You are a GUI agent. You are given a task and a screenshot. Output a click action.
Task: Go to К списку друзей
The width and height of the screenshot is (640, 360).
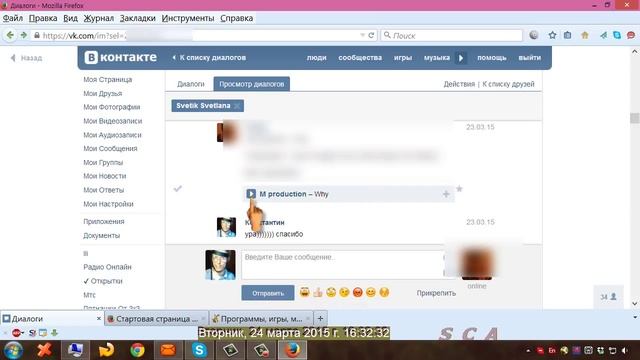click(x=508, y=84)
